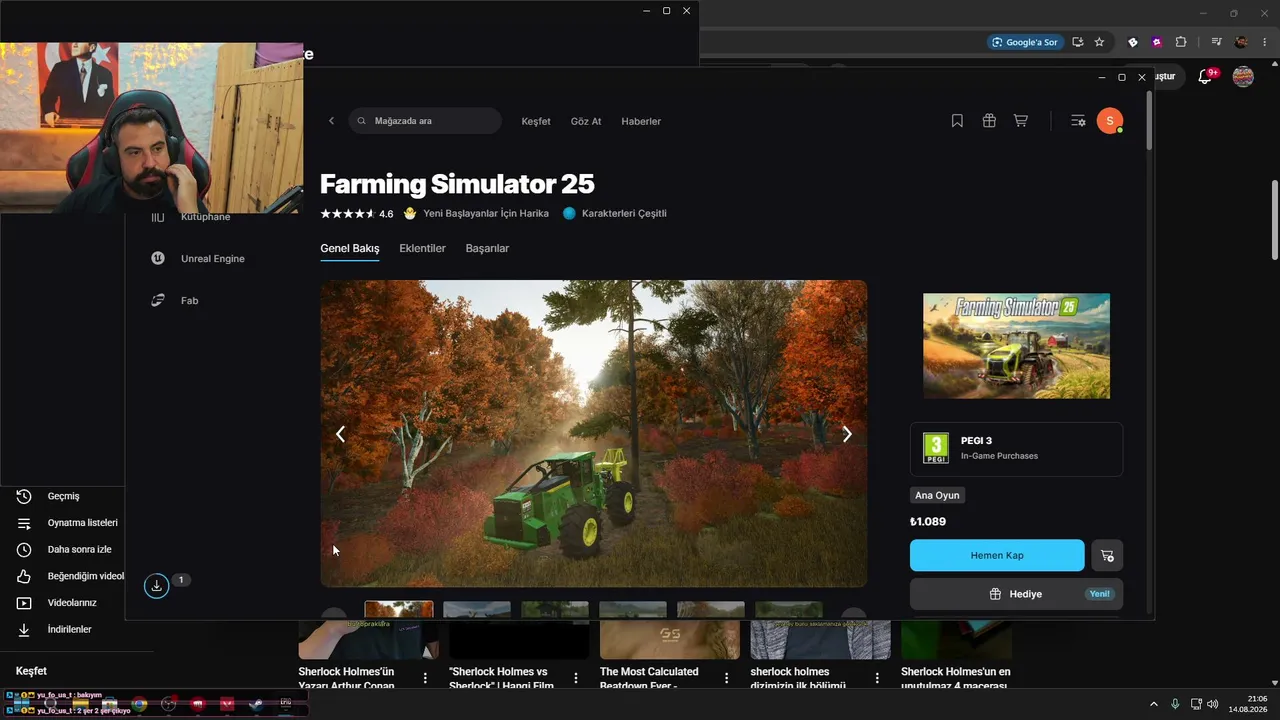Open video "Sherlock Holmes vs Sherlock"
The image size is (1280, 720).
(502, 678)
